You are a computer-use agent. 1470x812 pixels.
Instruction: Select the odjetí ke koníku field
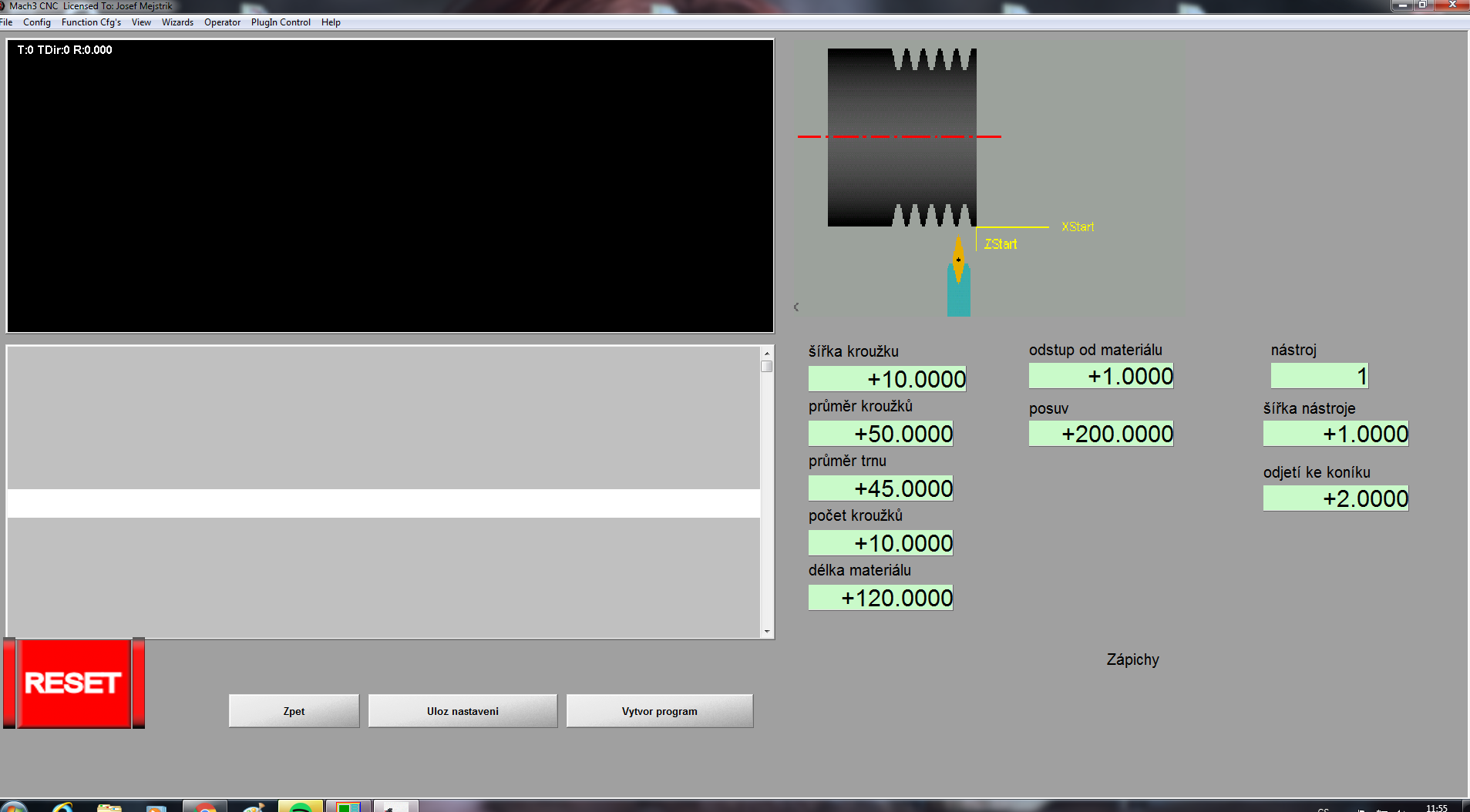click(1335, 498)
